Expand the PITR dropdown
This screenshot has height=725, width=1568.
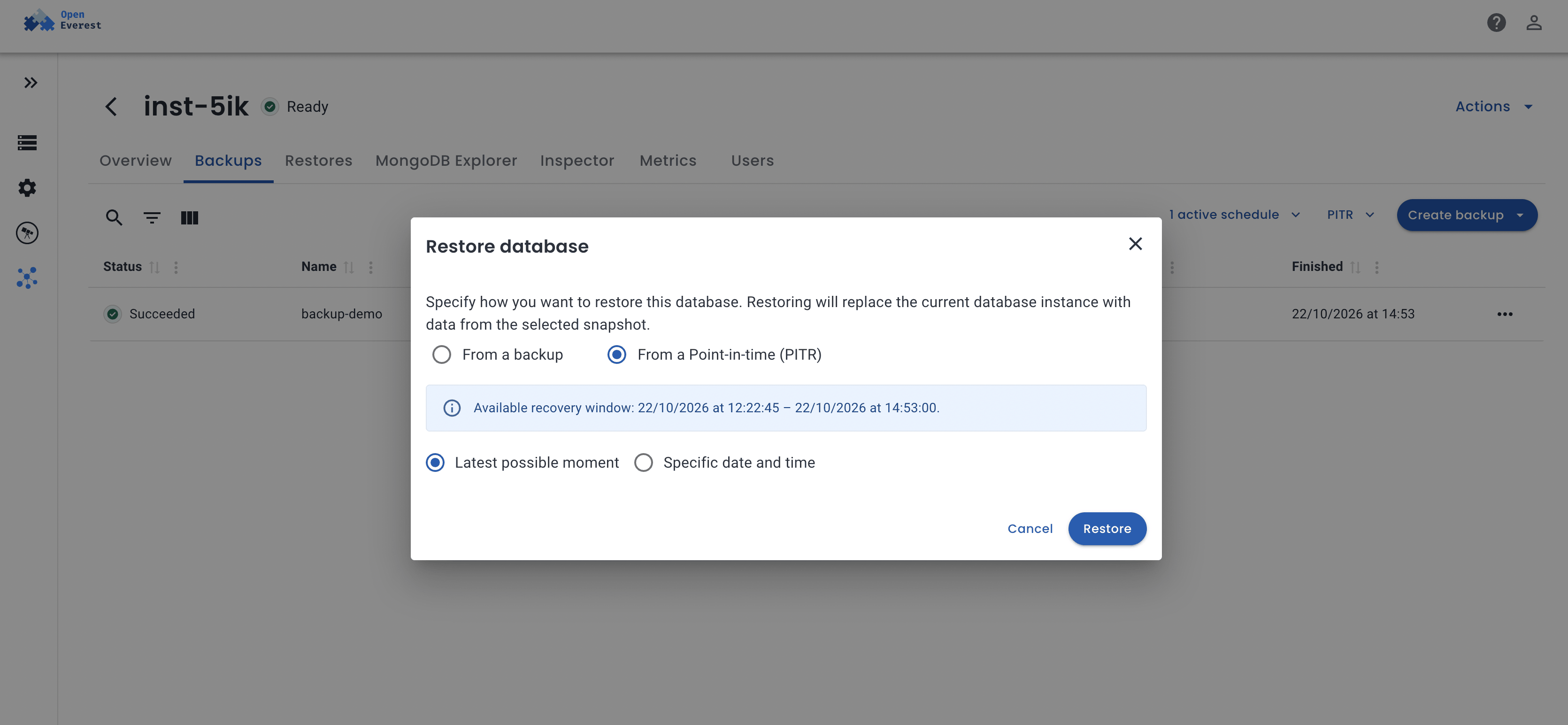click(x=1351, y=215)
